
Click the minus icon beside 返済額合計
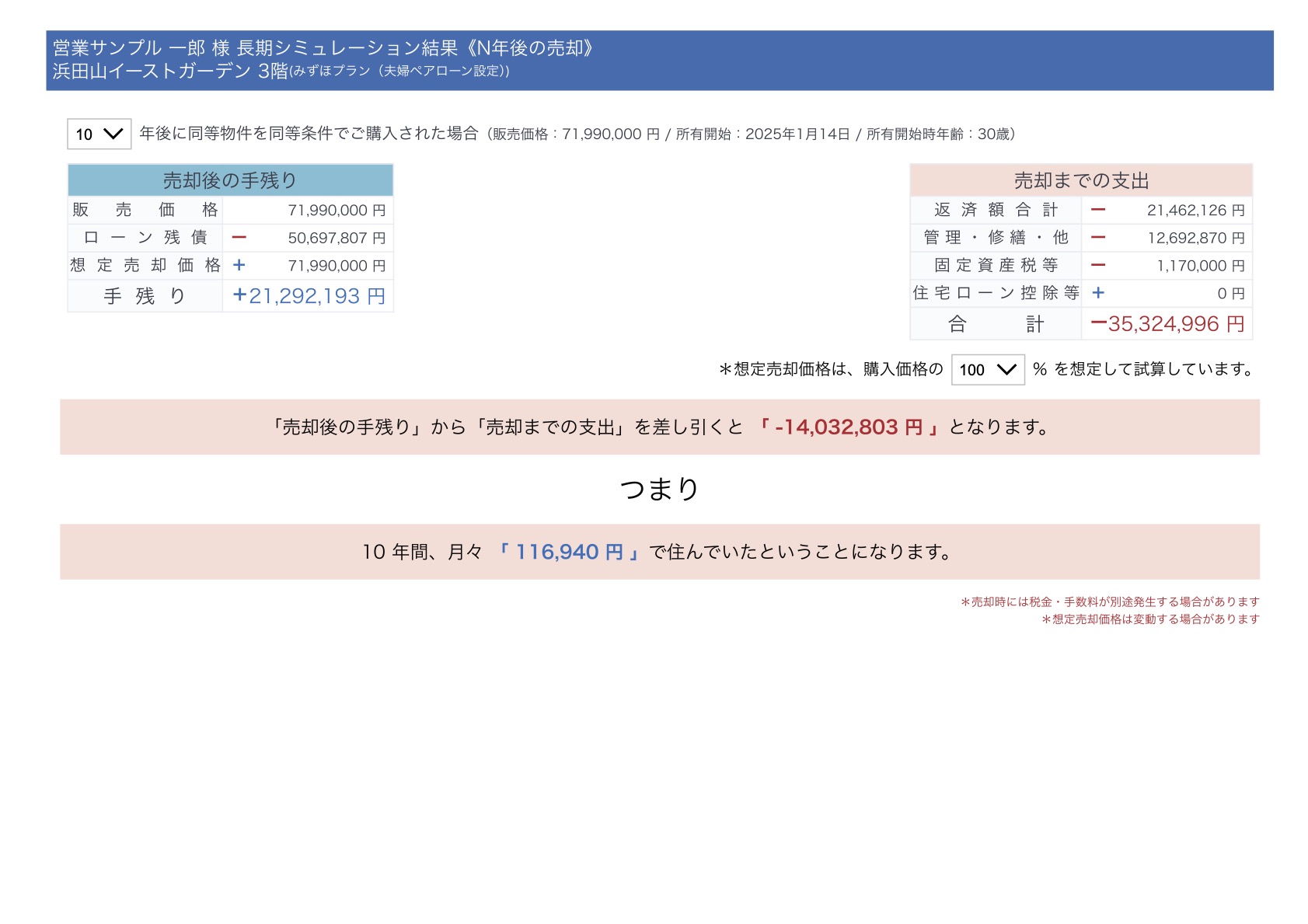click(x=1098, y=210)
